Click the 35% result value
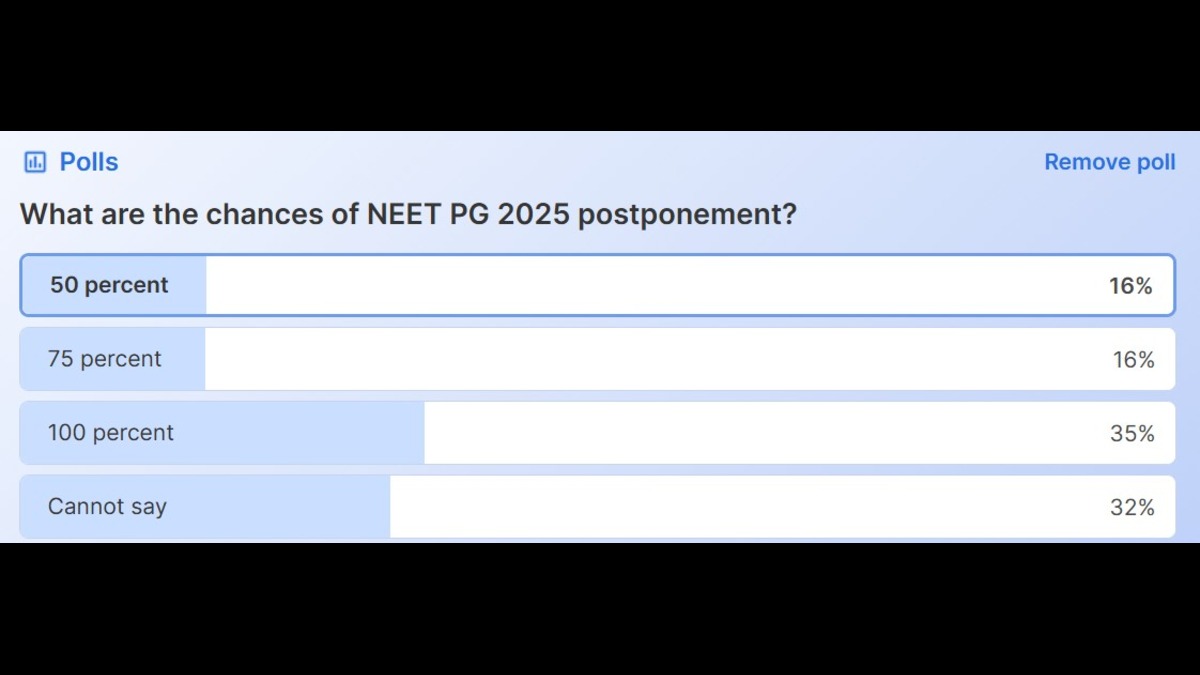Screen dimensions: 1200x675 tap(1132, 434)
